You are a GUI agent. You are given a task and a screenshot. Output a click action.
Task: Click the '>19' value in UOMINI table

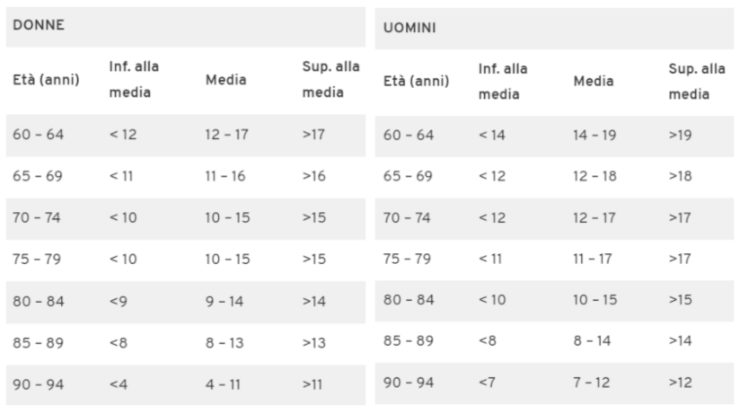681,135
